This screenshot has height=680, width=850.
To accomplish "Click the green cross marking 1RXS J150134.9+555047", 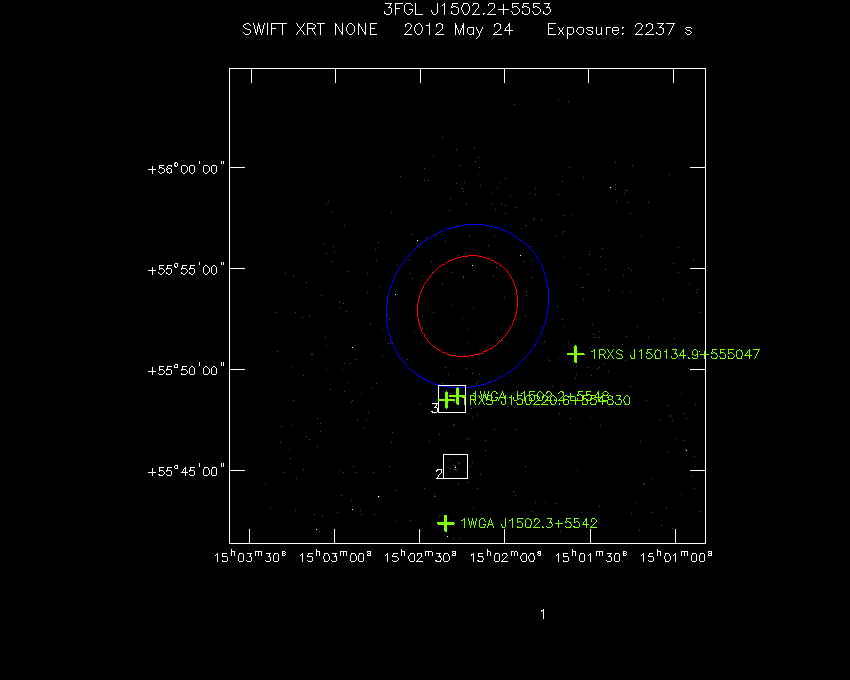I will tap(575, 354).
